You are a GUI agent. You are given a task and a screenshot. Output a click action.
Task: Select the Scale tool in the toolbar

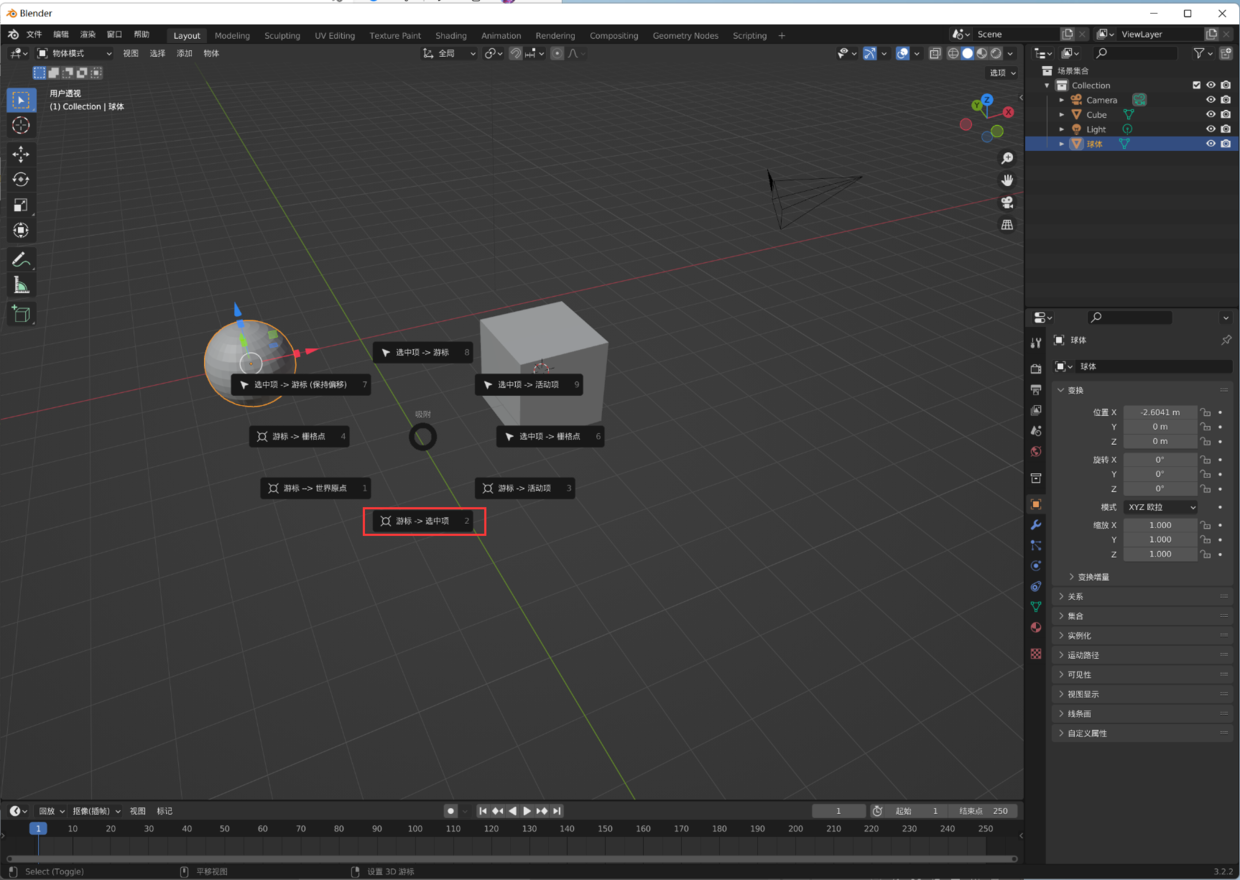20,205
